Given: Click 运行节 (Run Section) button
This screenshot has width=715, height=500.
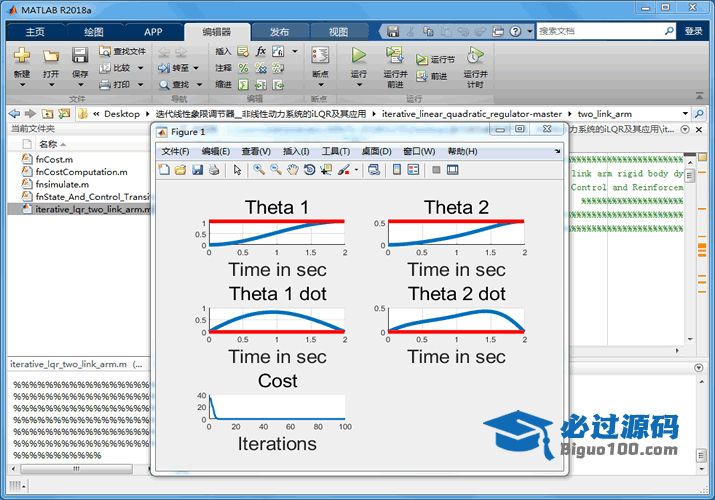Looking at the screenshot, I should pyautogui.click(x=435, y=60).
